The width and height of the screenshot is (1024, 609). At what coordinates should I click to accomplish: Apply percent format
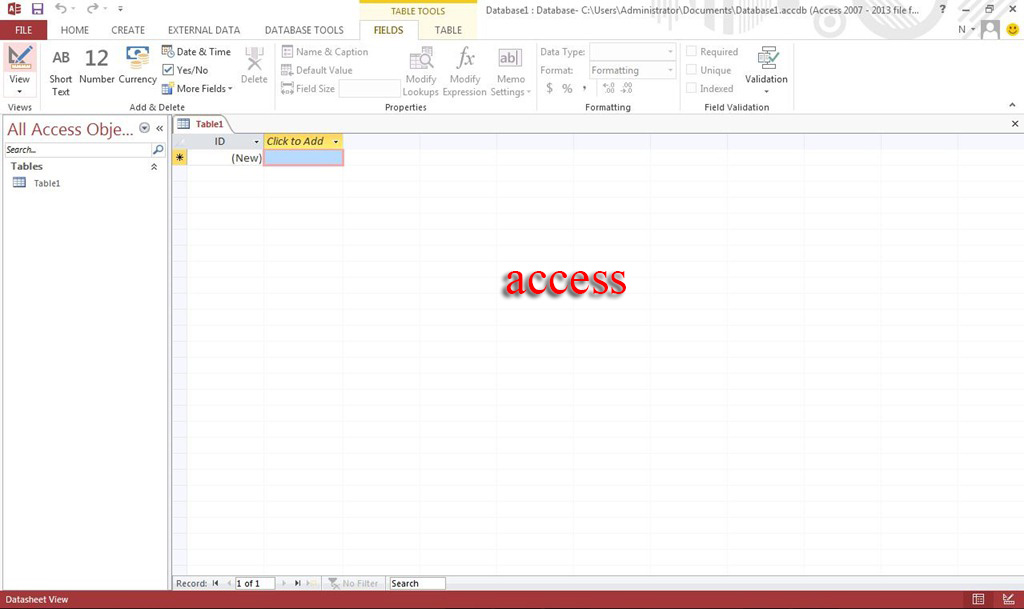click(x=567, y=87)
